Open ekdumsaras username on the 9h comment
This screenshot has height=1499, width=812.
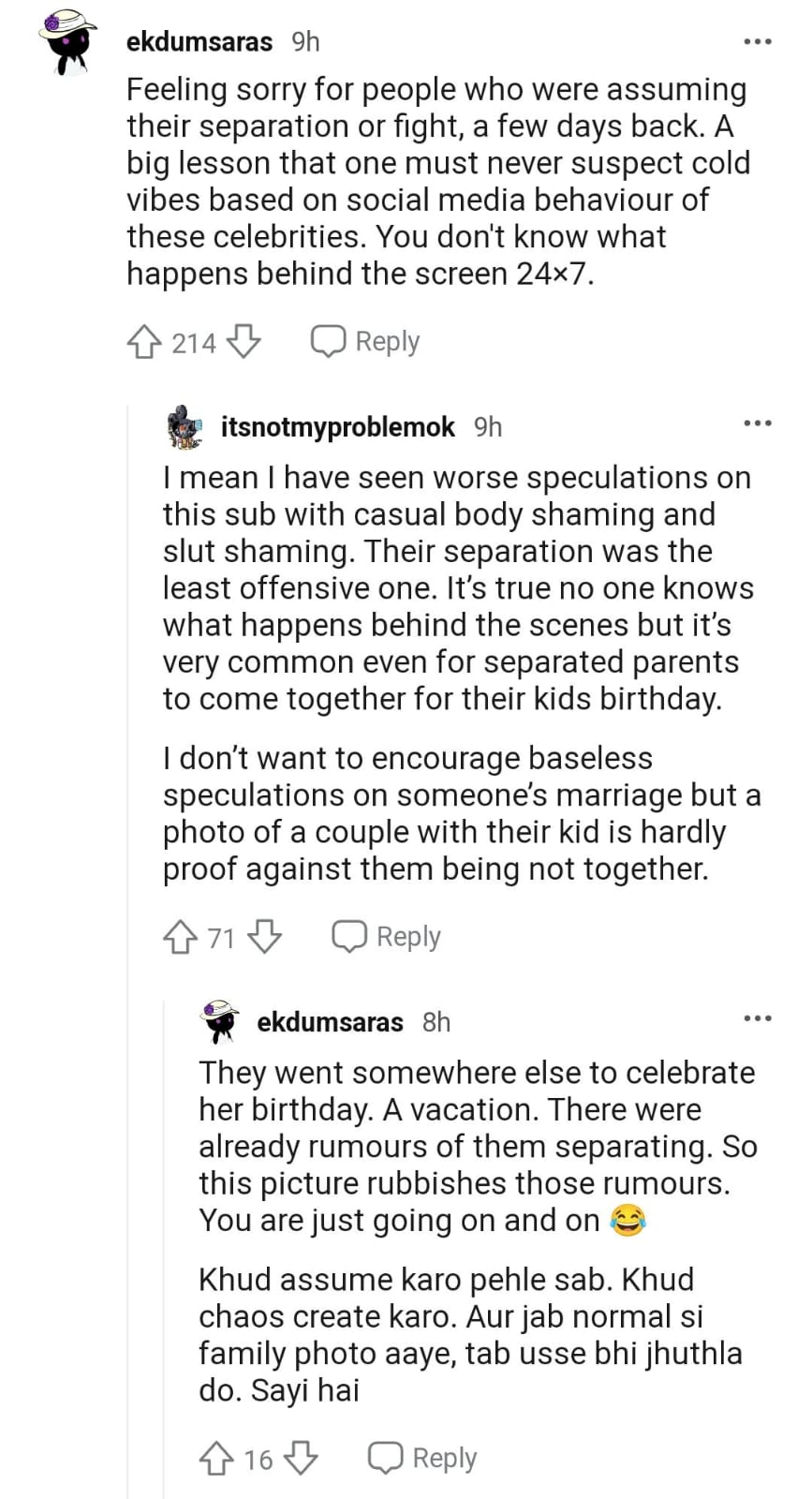[199, 42]
